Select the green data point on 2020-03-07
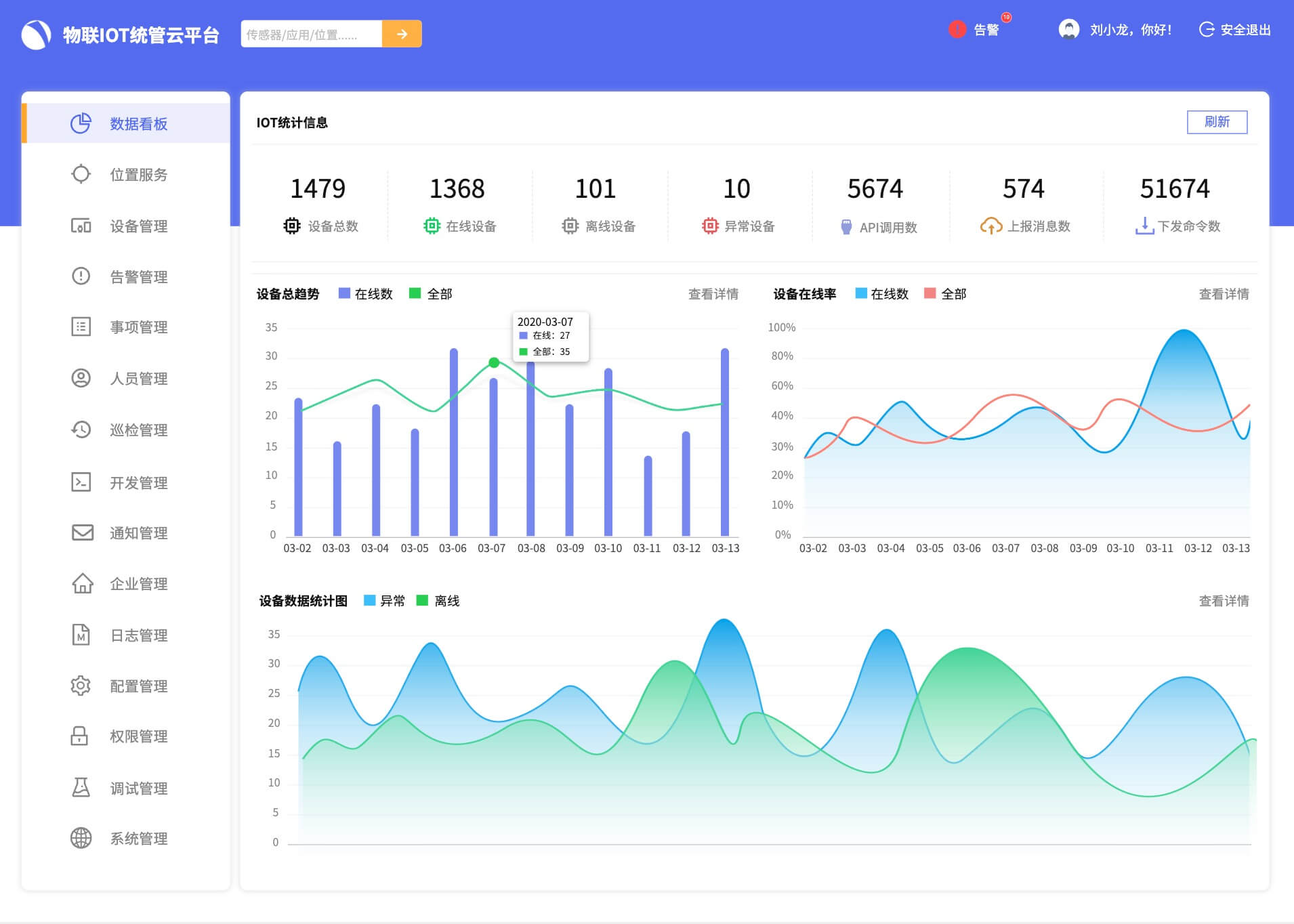The width and height of the screenshot is (1294, 924). pos(494,362)
